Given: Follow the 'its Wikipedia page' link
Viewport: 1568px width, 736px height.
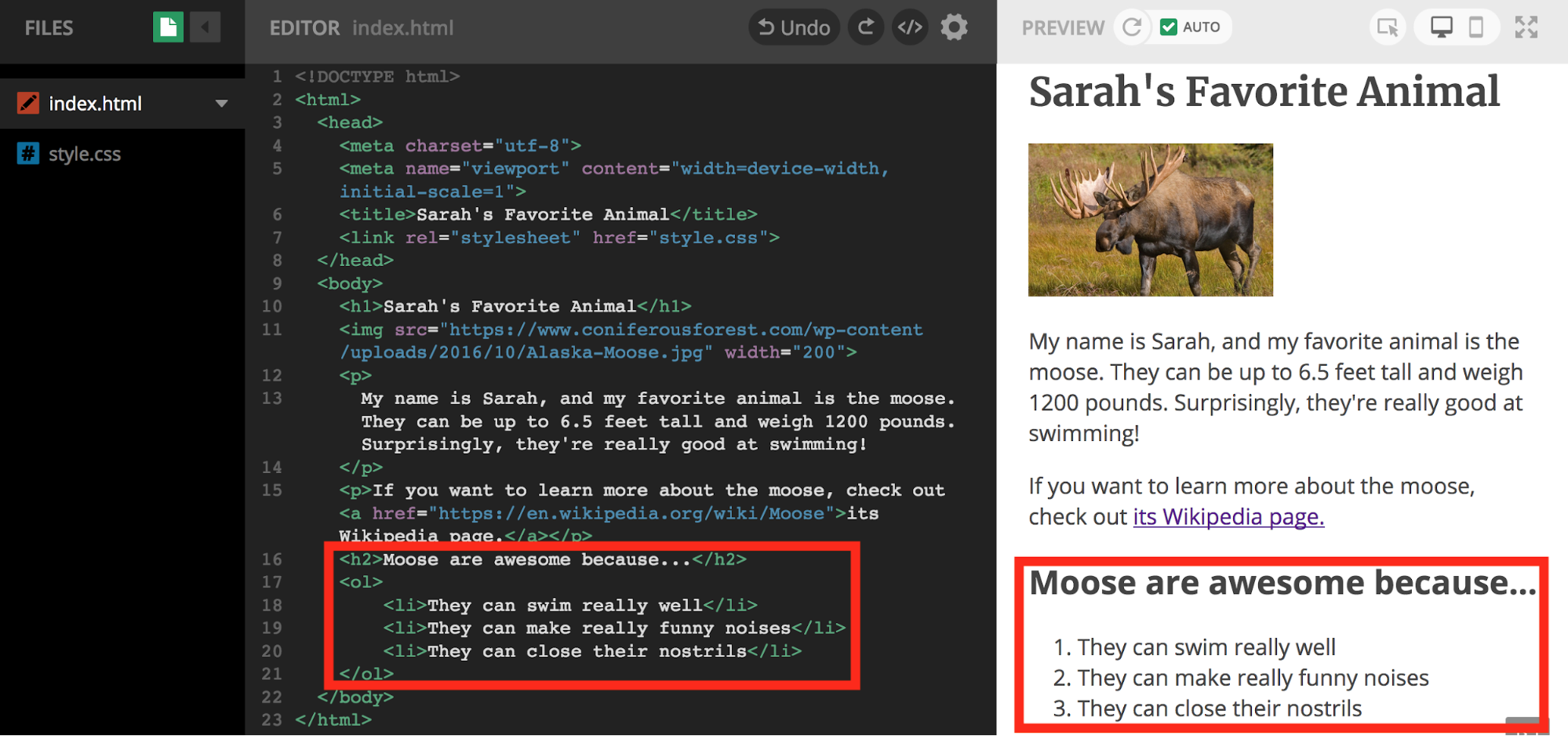Looking at the screenshot, I should click(1228, 517).
